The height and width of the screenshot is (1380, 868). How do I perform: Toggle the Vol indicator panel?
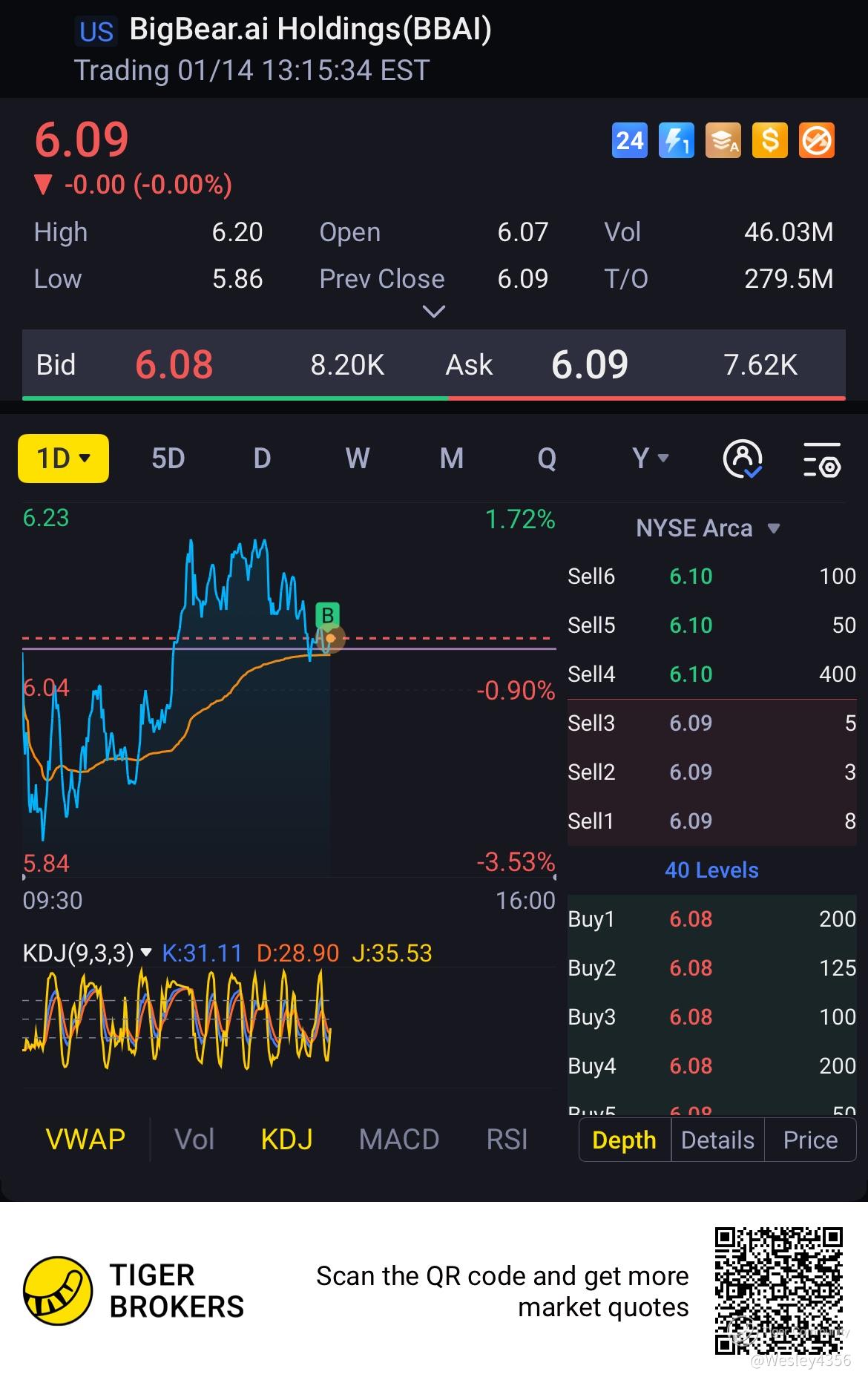click(x=194, y=1139)
